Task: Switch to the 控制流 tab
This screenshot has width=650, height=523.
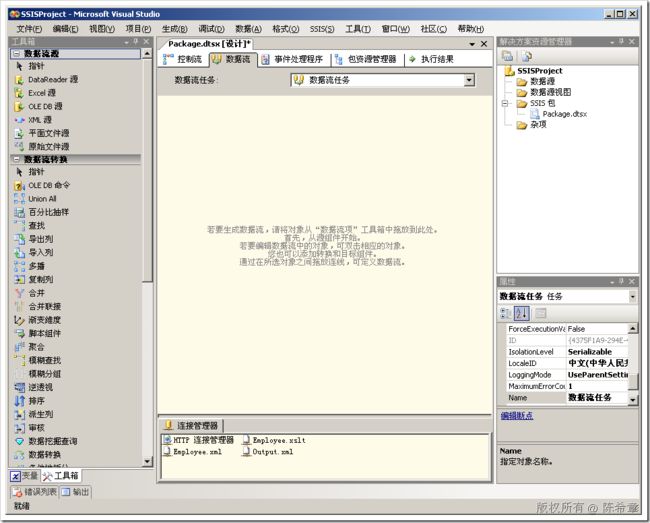Action: coord(183,59)
